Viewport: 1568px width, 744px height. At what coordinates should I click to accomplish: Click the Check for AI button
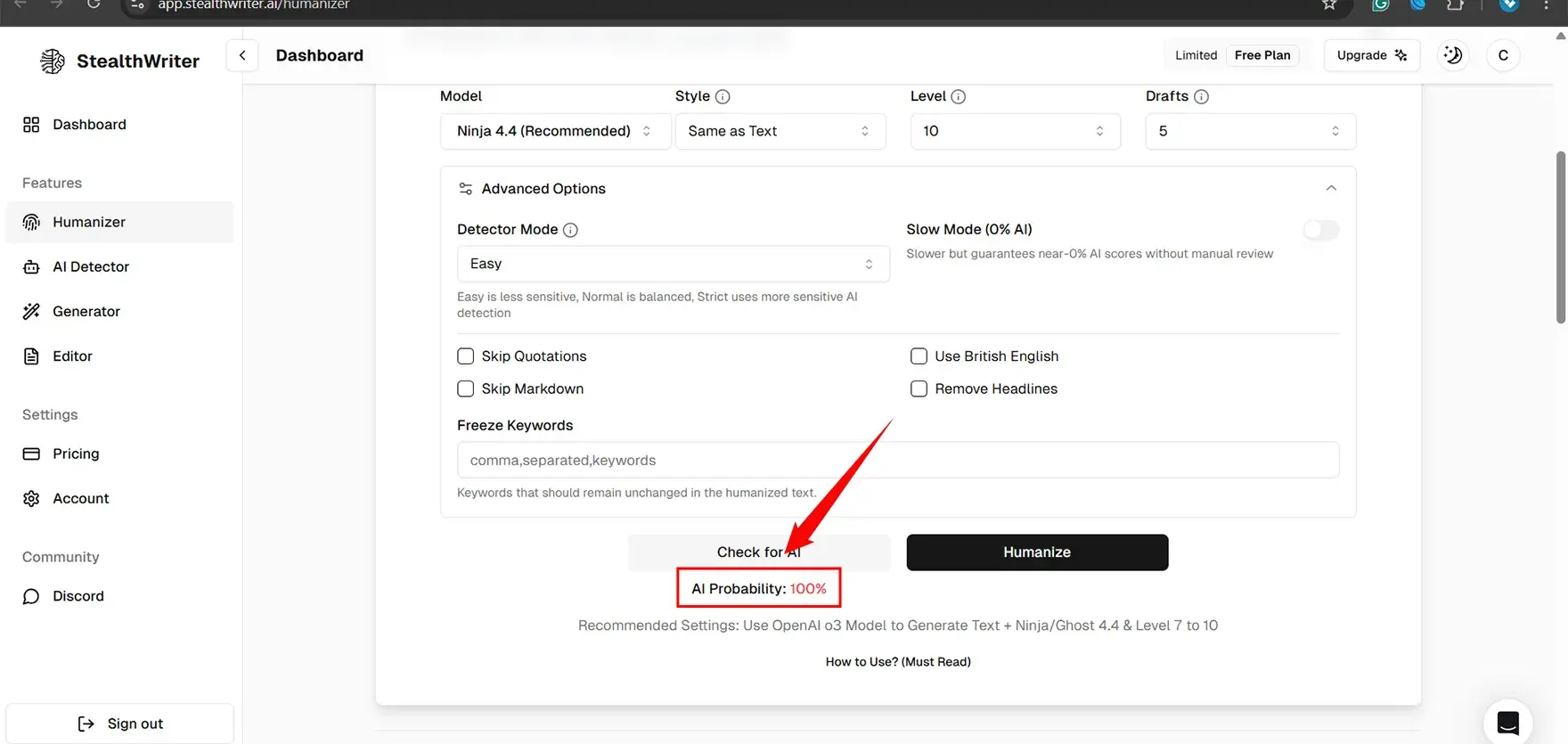click(759, 552)
